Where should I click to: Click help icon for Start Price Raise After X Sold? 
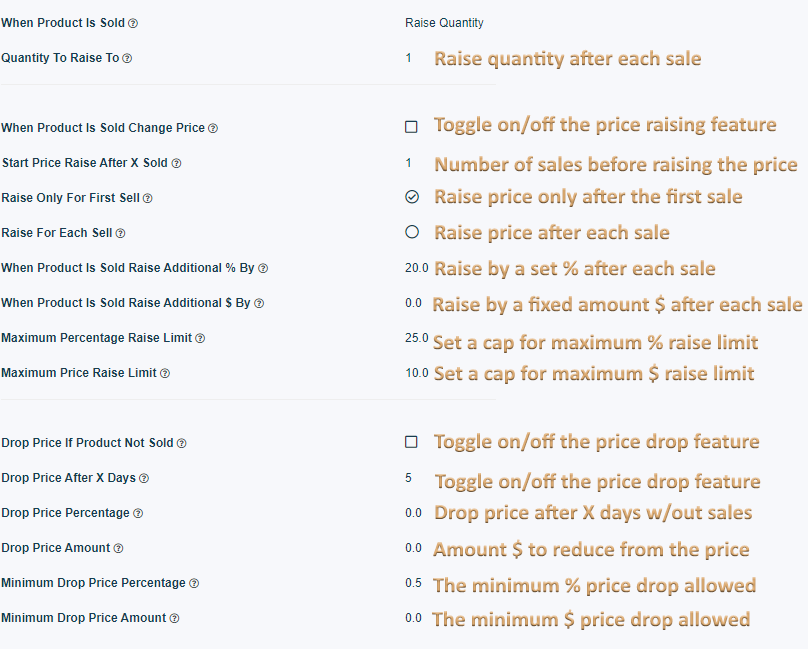(x=176, y=163)
